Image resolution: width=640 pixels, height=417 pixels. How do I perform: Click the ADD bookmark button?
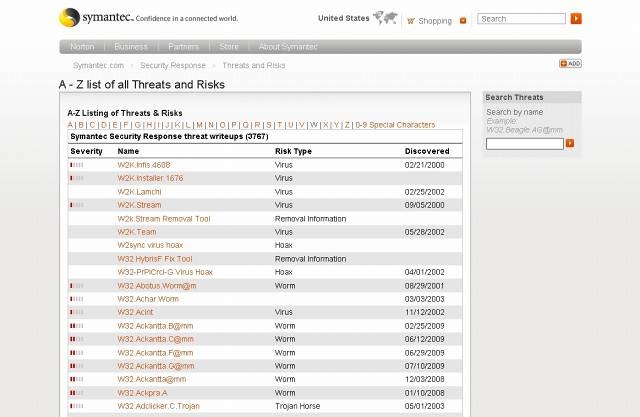point(570,64)
